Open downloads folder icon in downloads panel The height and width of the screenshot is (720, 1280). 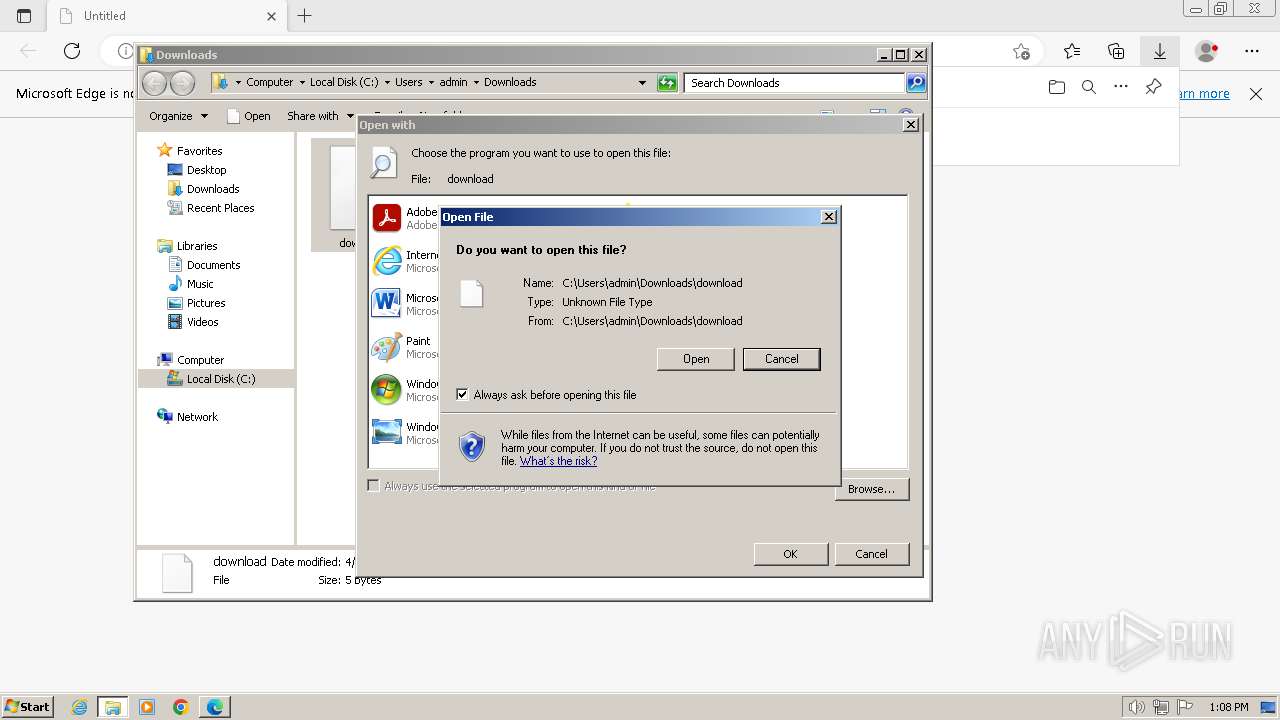1057,87
